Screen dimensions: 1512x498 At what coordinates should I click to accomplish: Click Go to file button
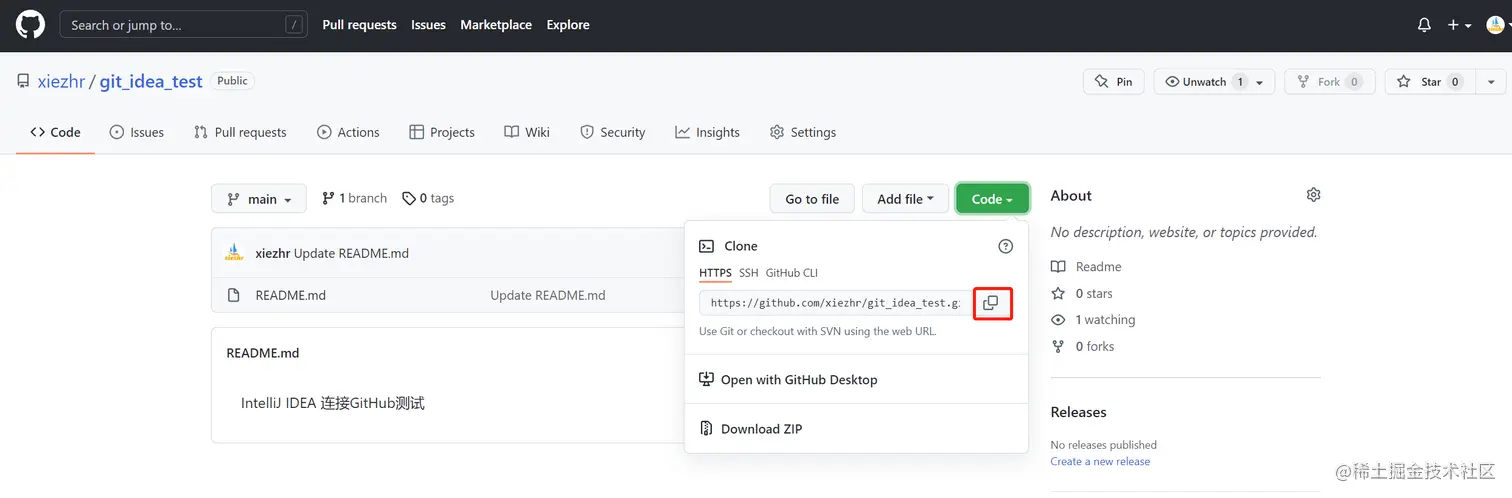point(812,199)
